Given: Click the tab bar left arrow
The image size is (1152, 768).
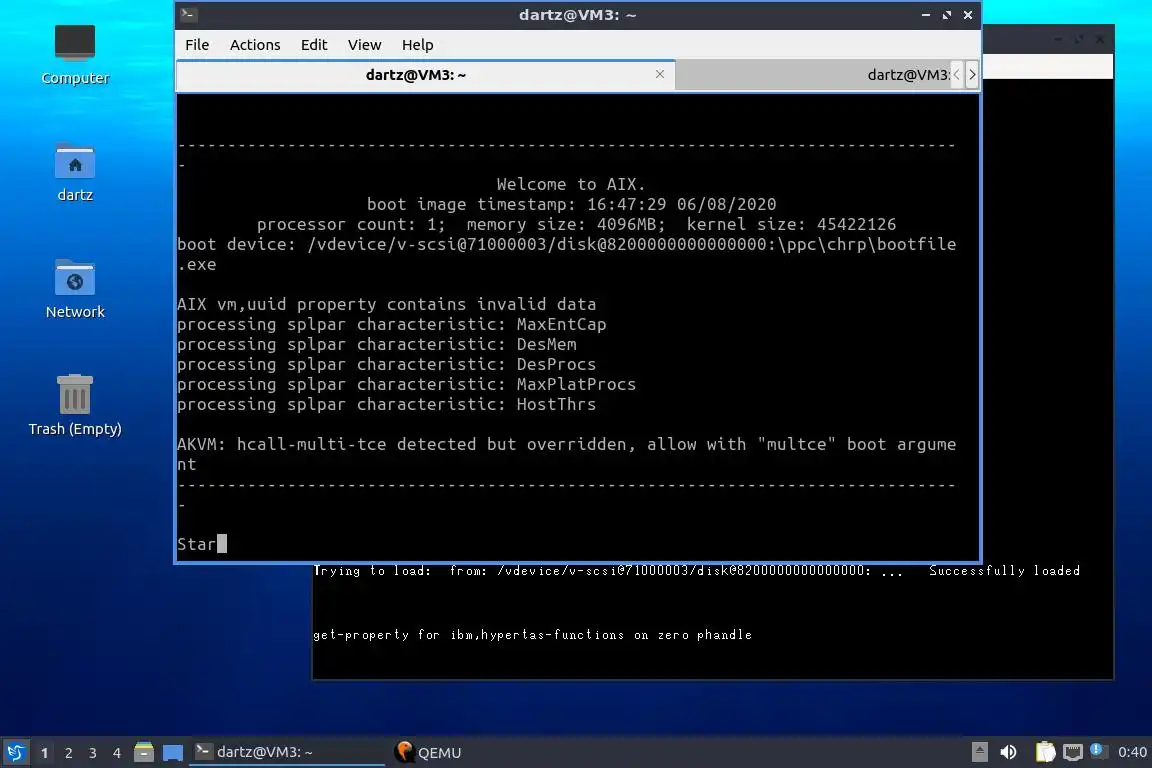Looking at the screenshot, I should point(957,74).
